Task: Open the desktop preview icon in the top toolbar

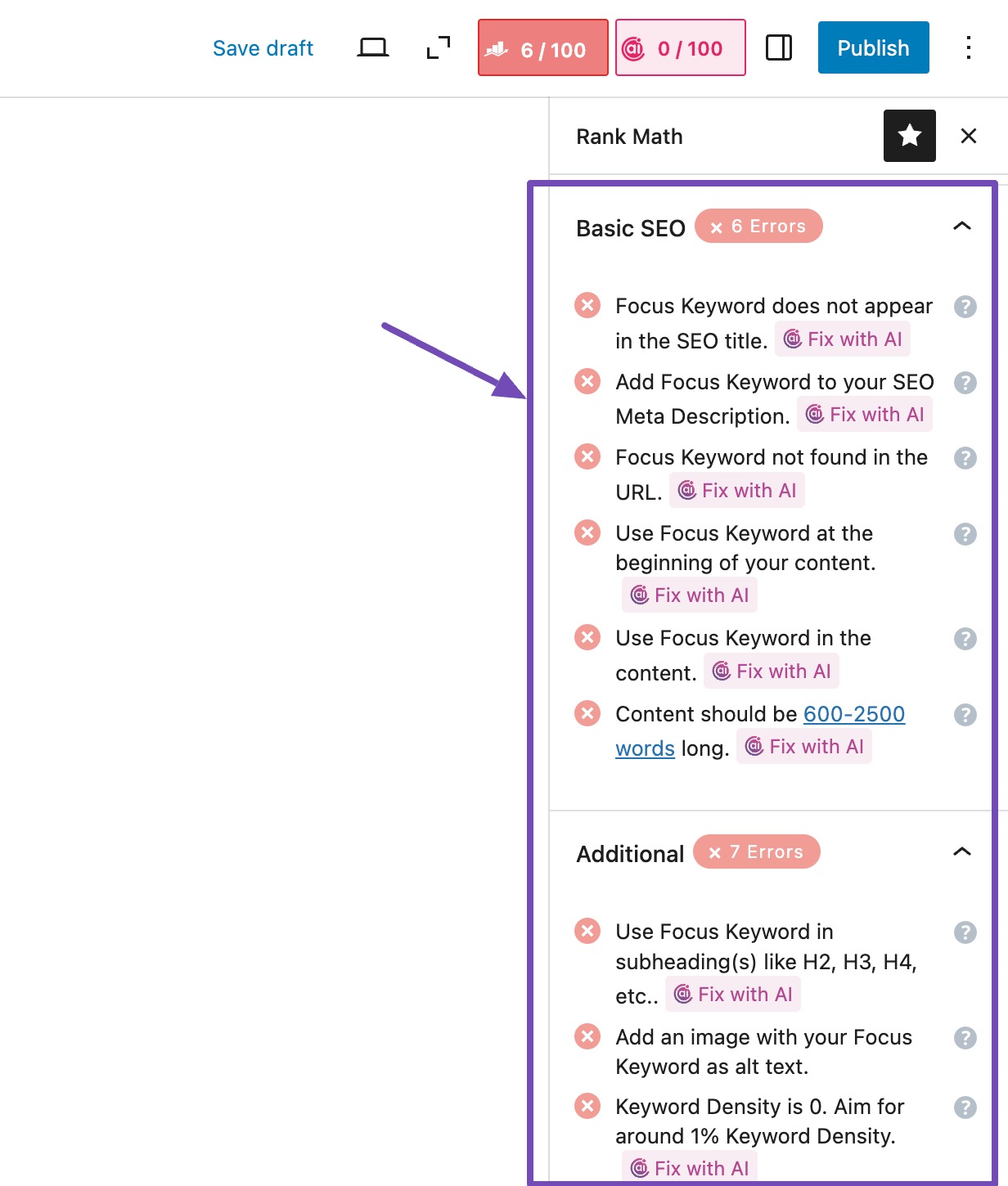Action: [374, 47]
